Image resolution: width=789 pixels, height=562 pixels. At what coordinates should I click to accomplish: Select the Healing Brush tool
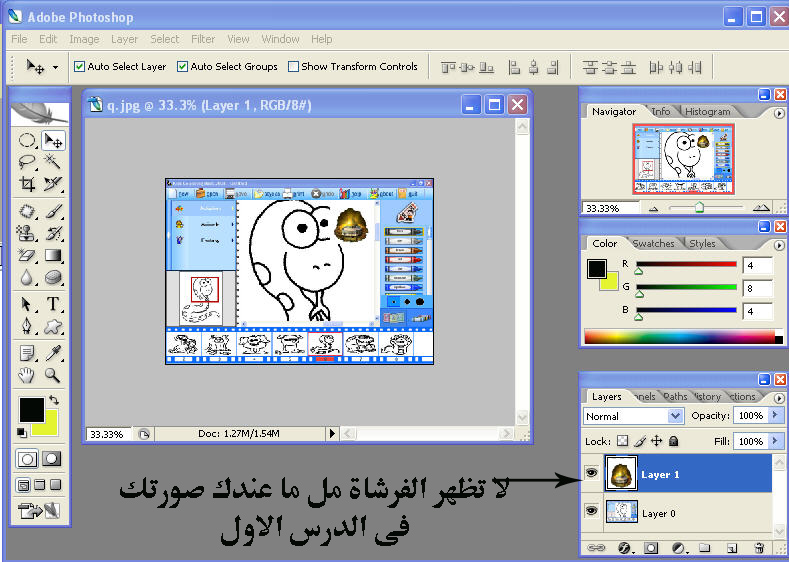click(27, 211)
